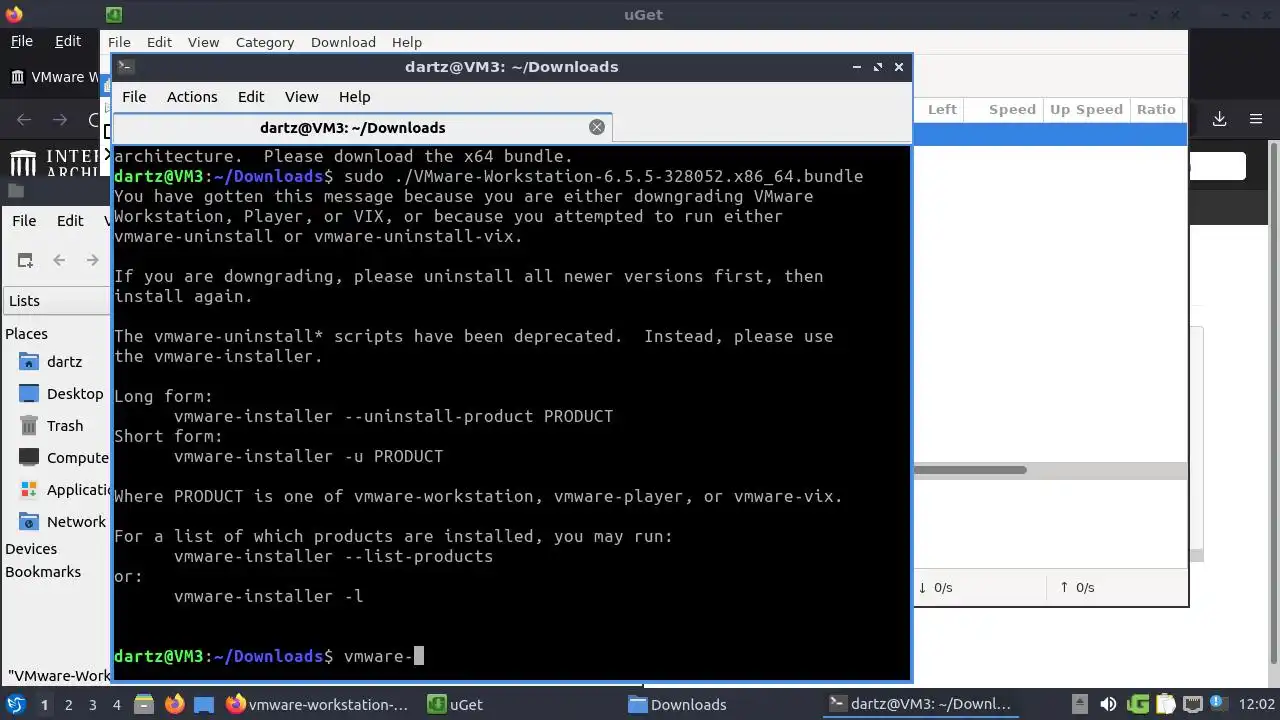Image resolution: width=1280 pixels, height=720 pixels.
Task: Open uGet's View menu
Action: tap(203, 42)
